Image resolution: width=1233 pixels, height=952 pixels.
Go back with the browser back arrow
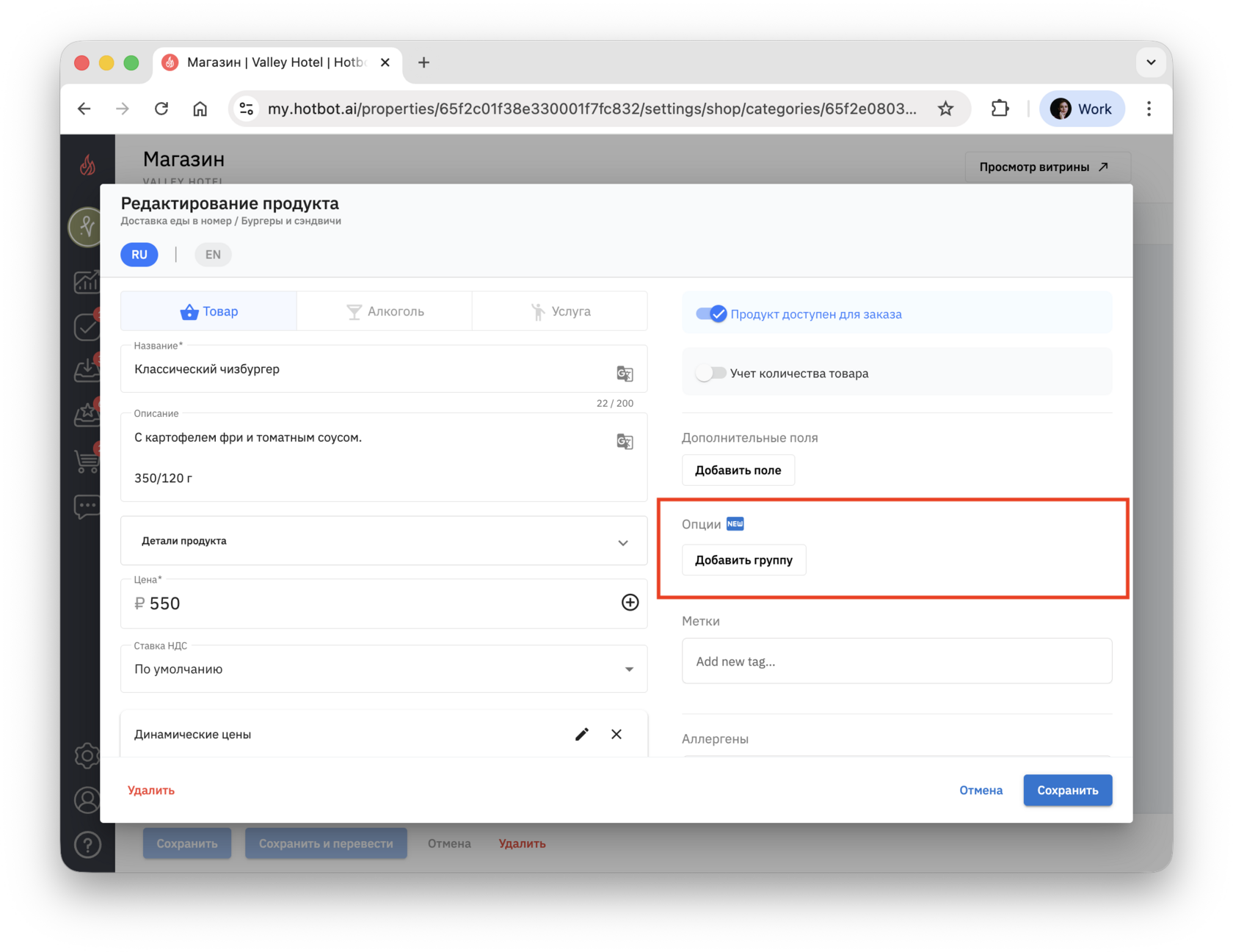84,109
